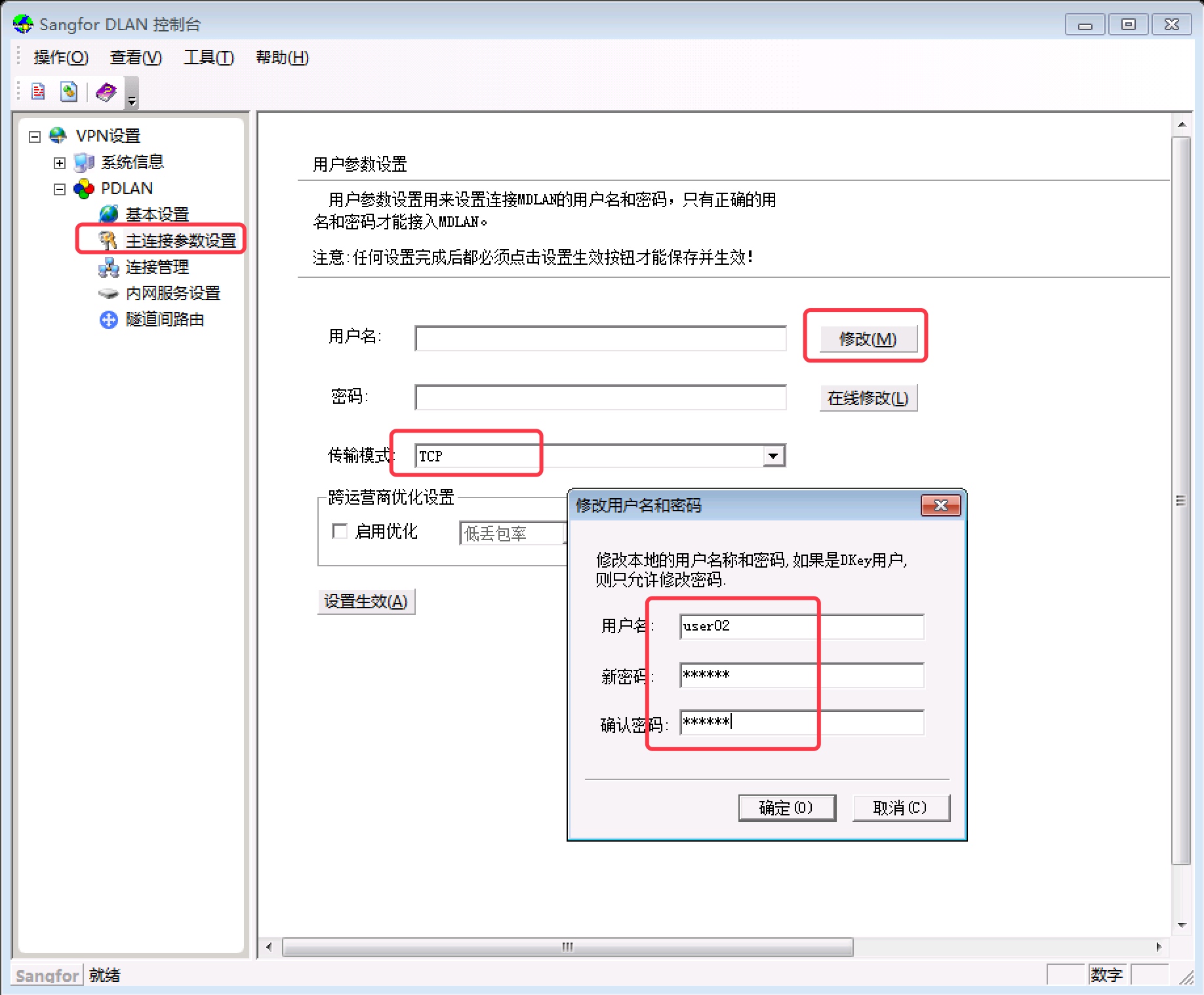Expand the 系统信息 tree node
The width and height of the screenshot is (1204, 995).
pyautogui.click(x=60, y=163)
